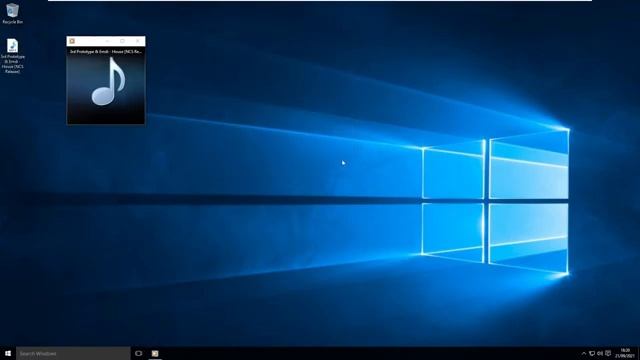Open Task View on the taskbar

[139, 353]
